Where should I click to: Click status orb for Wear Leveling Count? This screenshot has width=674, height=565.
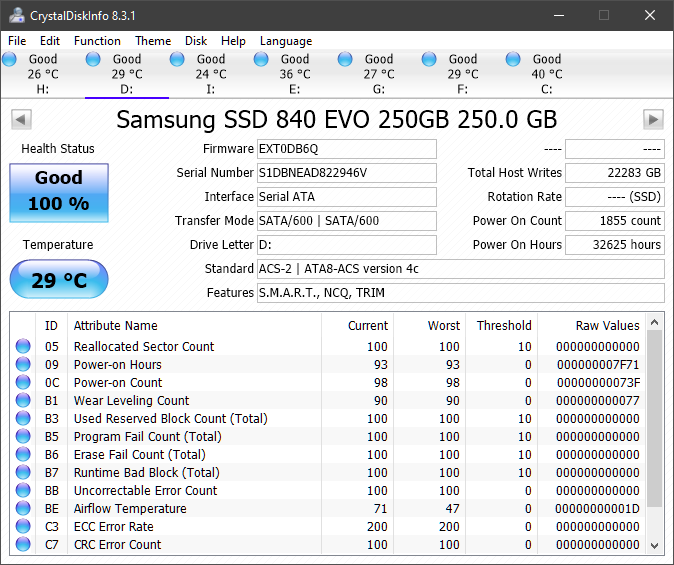pos(23,400)
